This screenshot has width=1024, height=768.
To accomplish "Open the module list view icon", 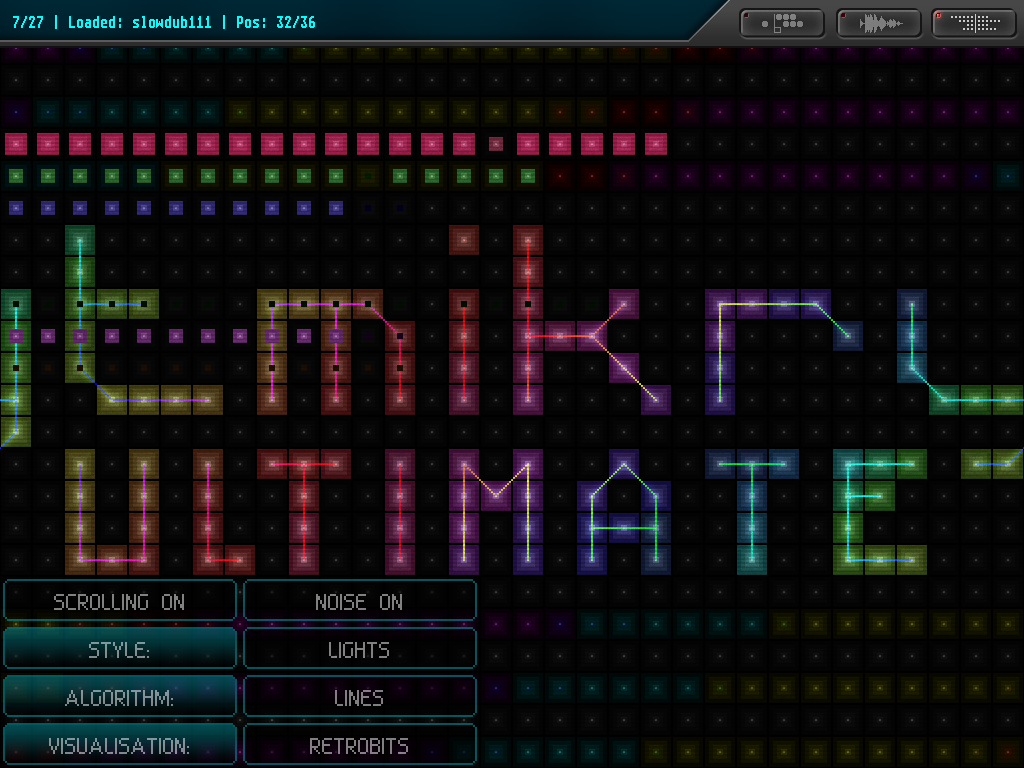I will point(782,23).
